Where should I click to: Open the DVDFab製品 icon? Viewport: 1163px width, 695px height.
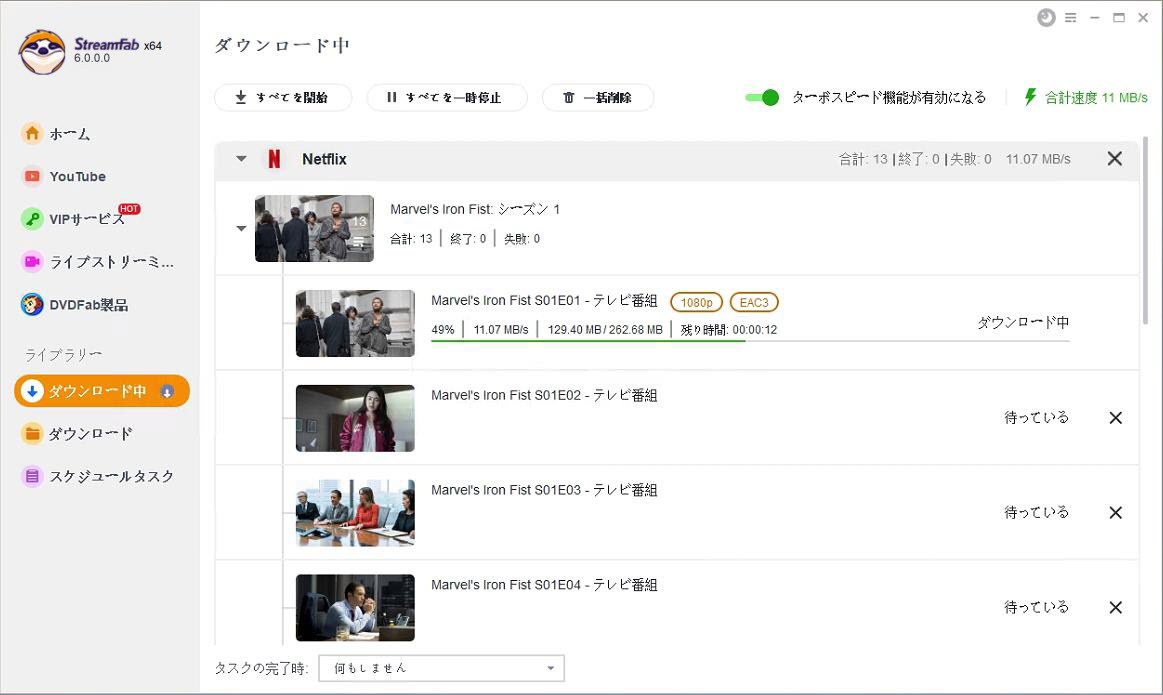coord(32,304)
